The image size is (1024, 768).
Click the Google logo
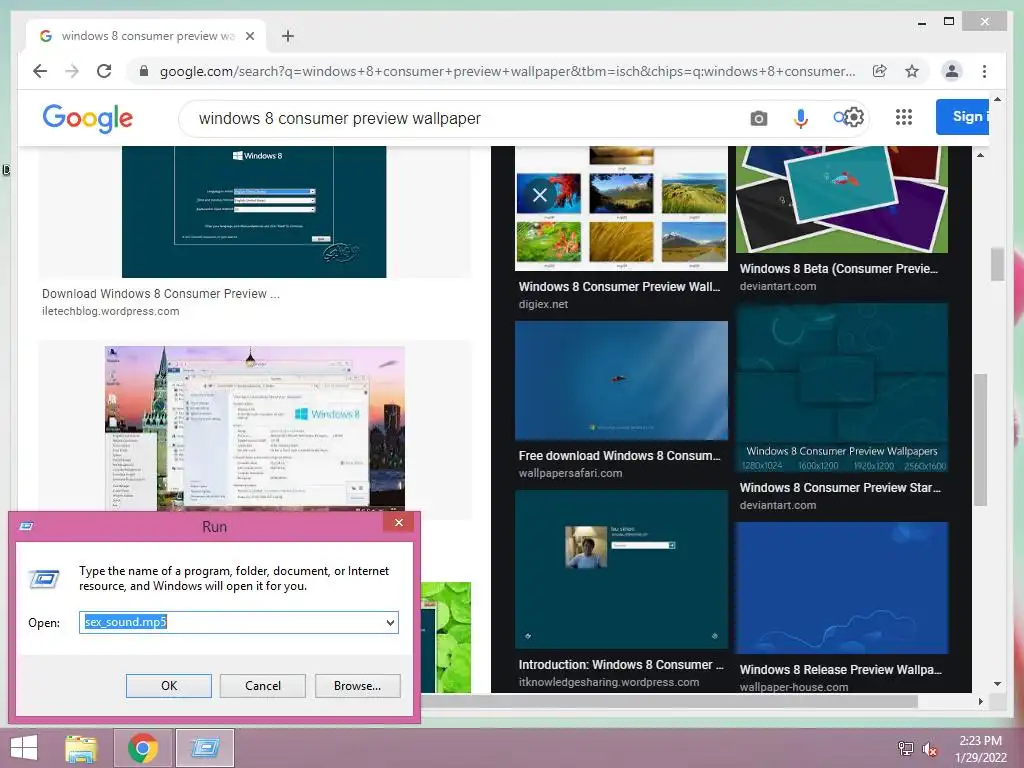pos(88,118)
